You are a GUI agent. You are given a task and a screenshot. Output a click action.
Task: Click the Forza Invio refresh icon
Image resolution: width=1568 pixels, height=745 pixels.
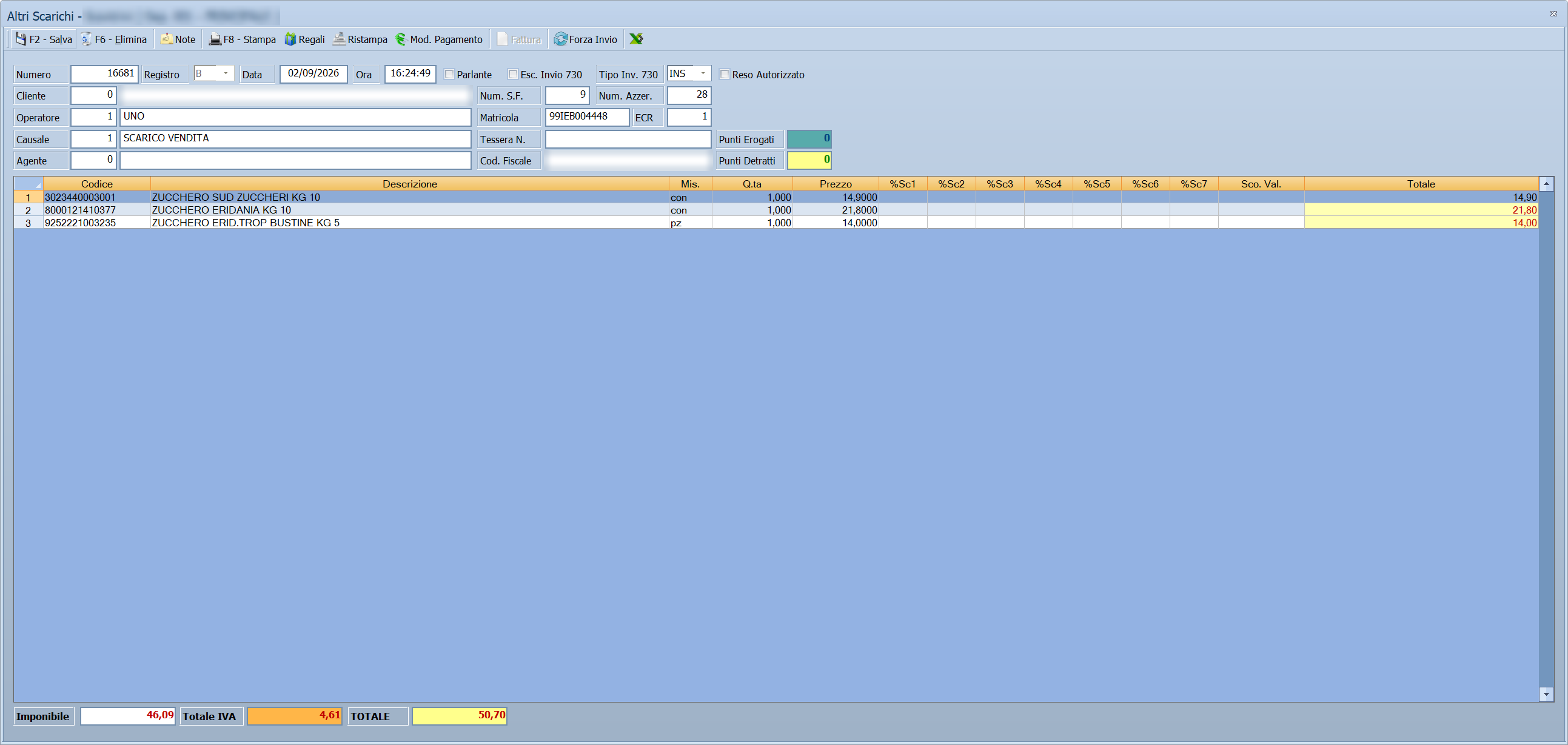pos(560,39)
